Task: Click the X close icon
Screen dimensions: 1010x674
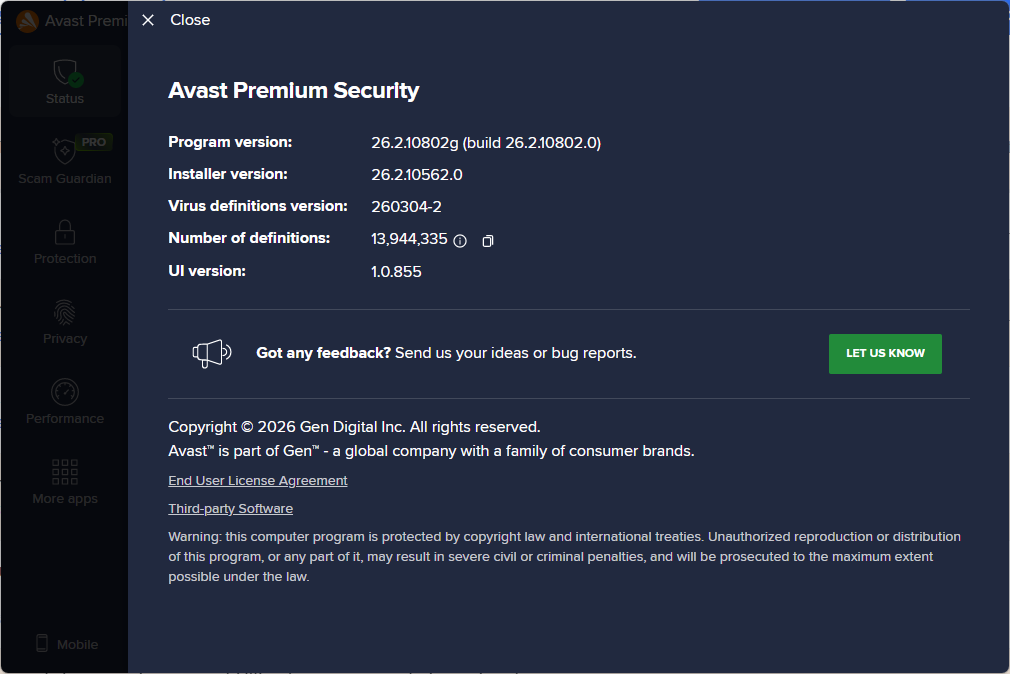Action: [148, 20]
